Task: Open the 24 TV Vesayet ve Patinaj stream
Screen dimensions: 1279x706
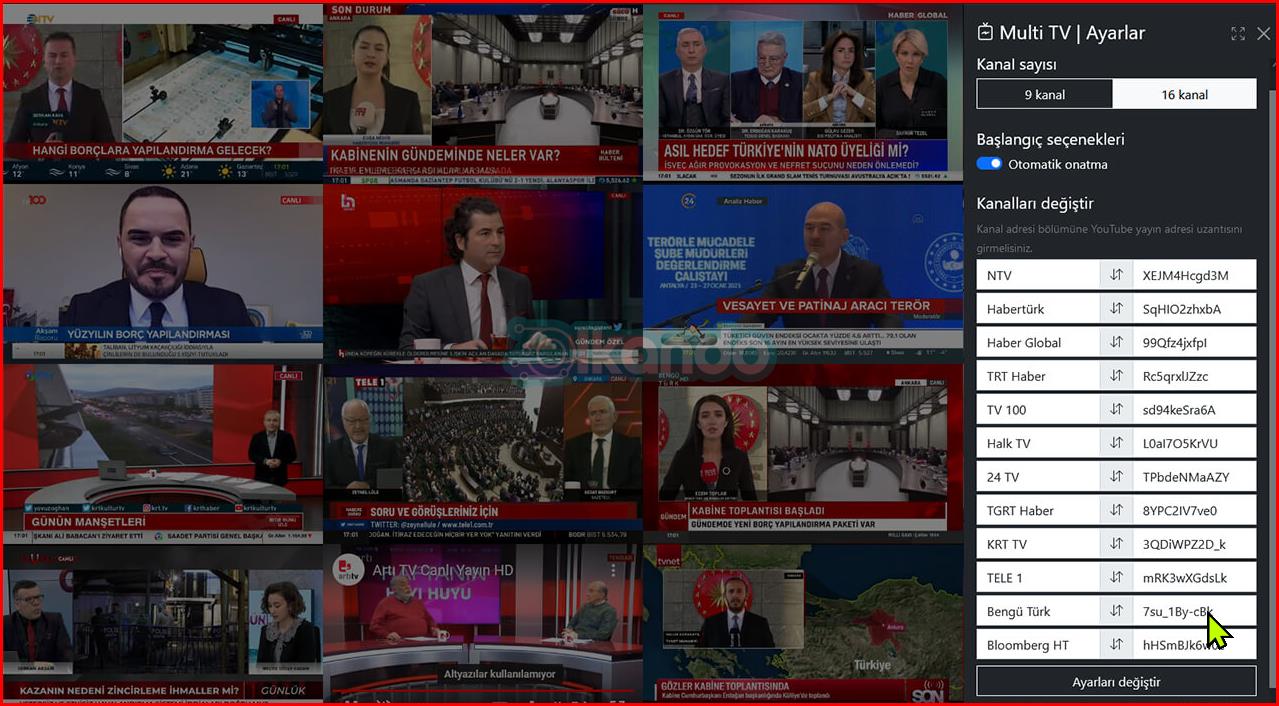Action: [x=801, y=272]
